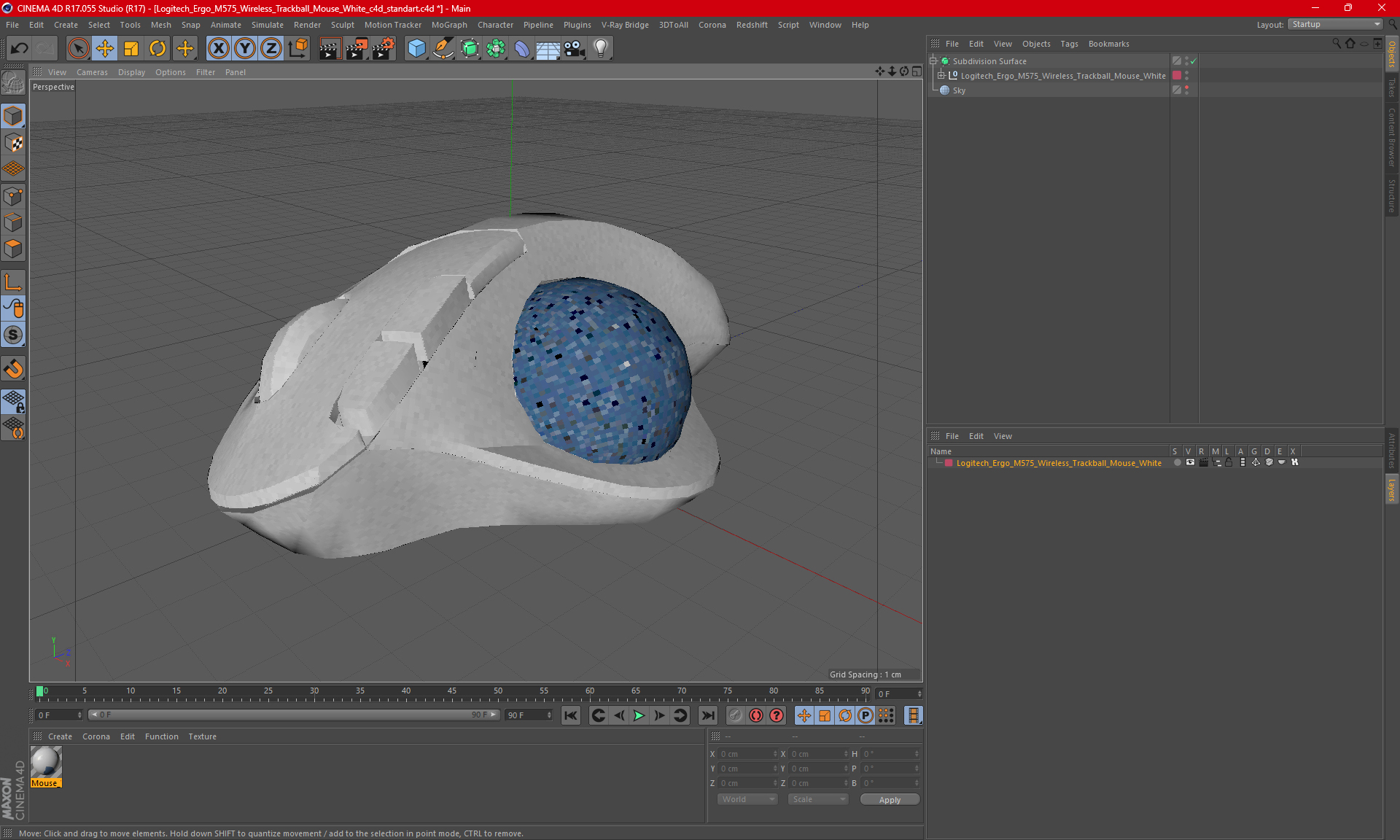Screen dimensions: 1400x840
Task: Enable the Snap magnet tool
Action: (13, 369)
